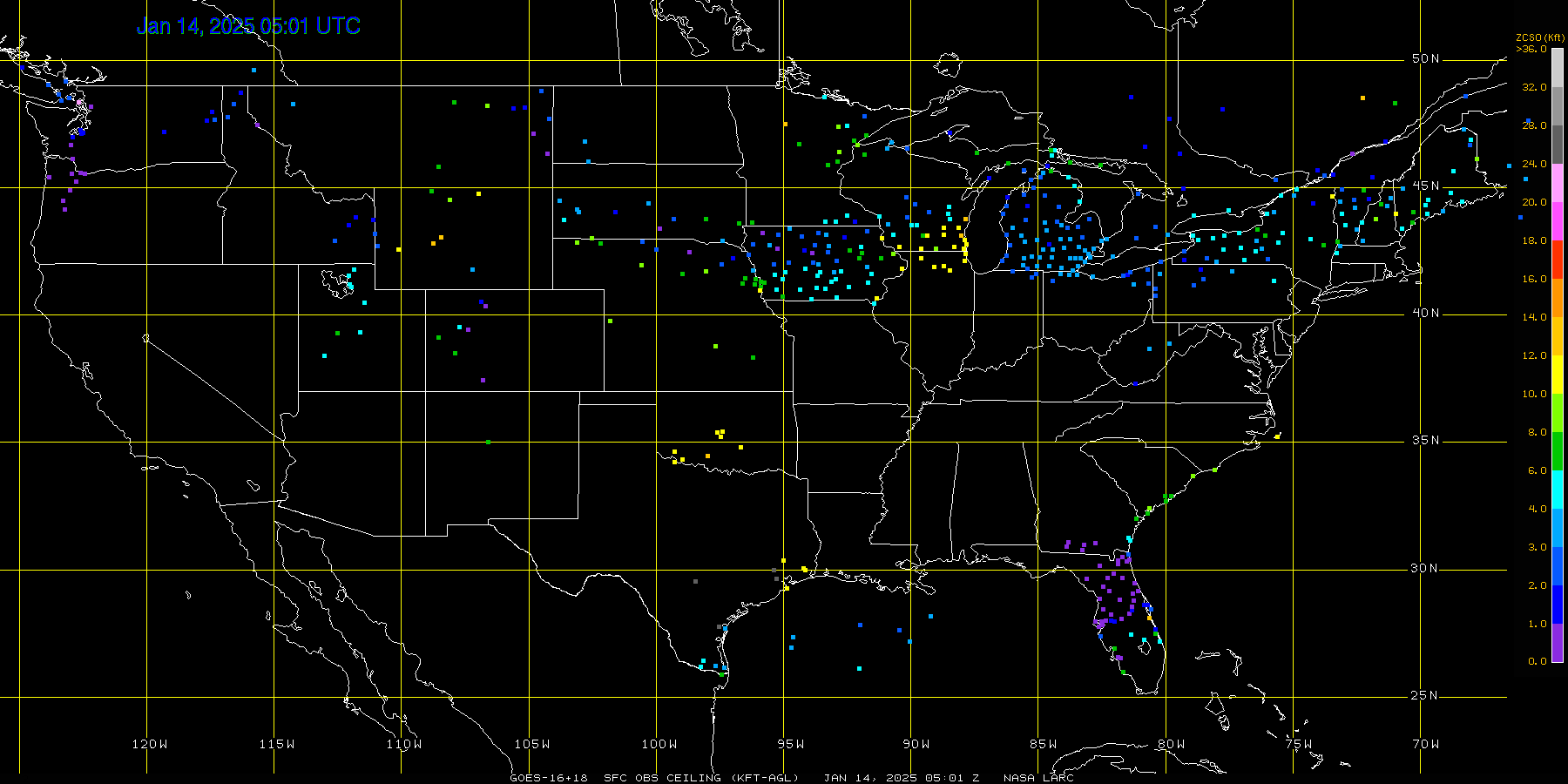
Task: Click 'JAN 14, 2025 05:01 Z' footer timestamp
Action: tap(902, 778)
